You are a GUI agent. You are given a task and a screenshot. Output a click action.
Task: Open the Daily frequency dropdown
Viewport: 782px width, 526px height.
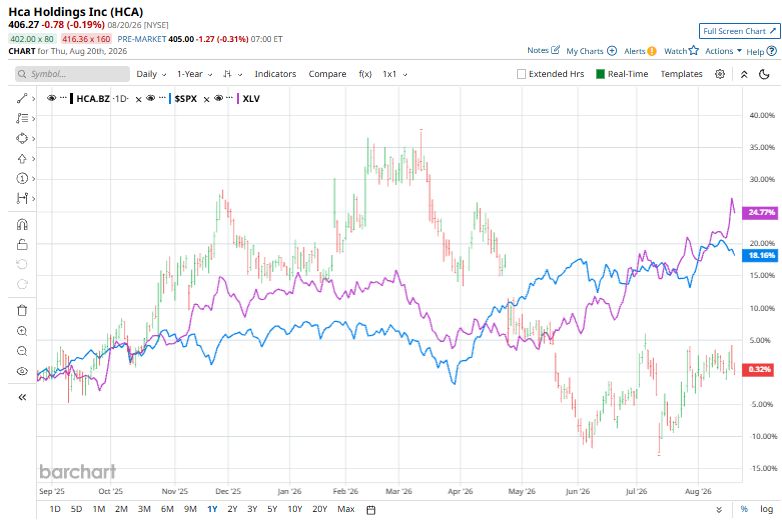pyautogui.click(x=151, y=74)
